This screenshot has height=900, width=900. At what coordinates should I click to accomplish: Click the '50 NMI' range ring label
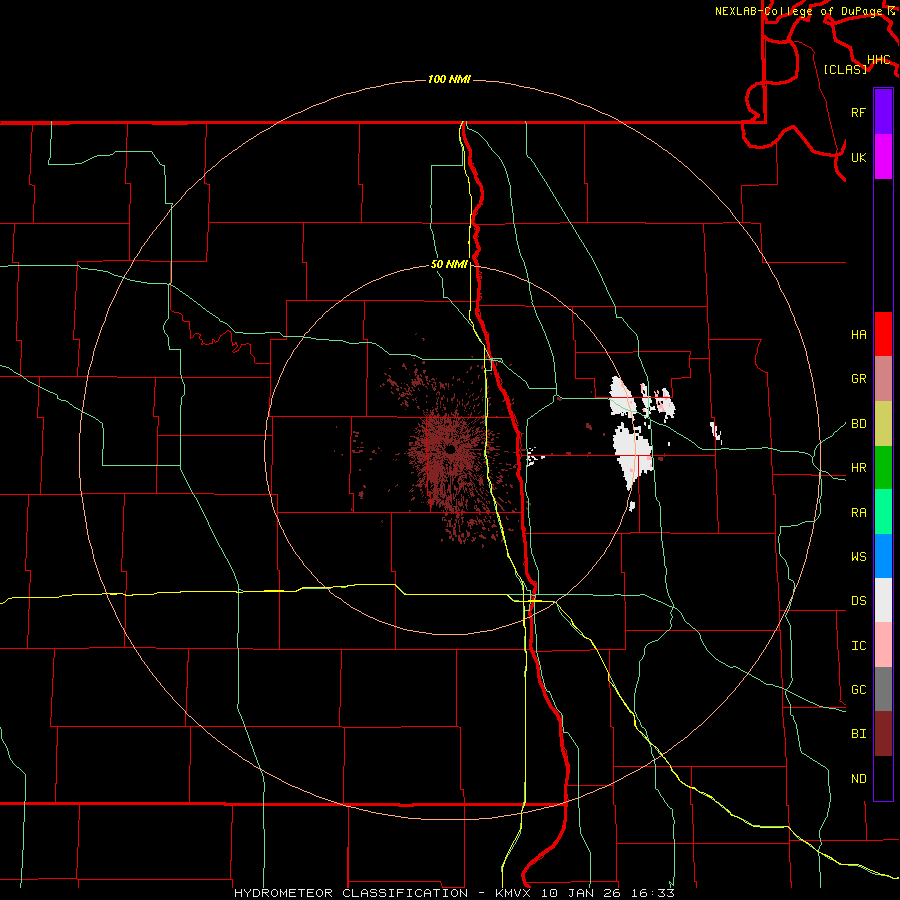click(x=449, y=265)
